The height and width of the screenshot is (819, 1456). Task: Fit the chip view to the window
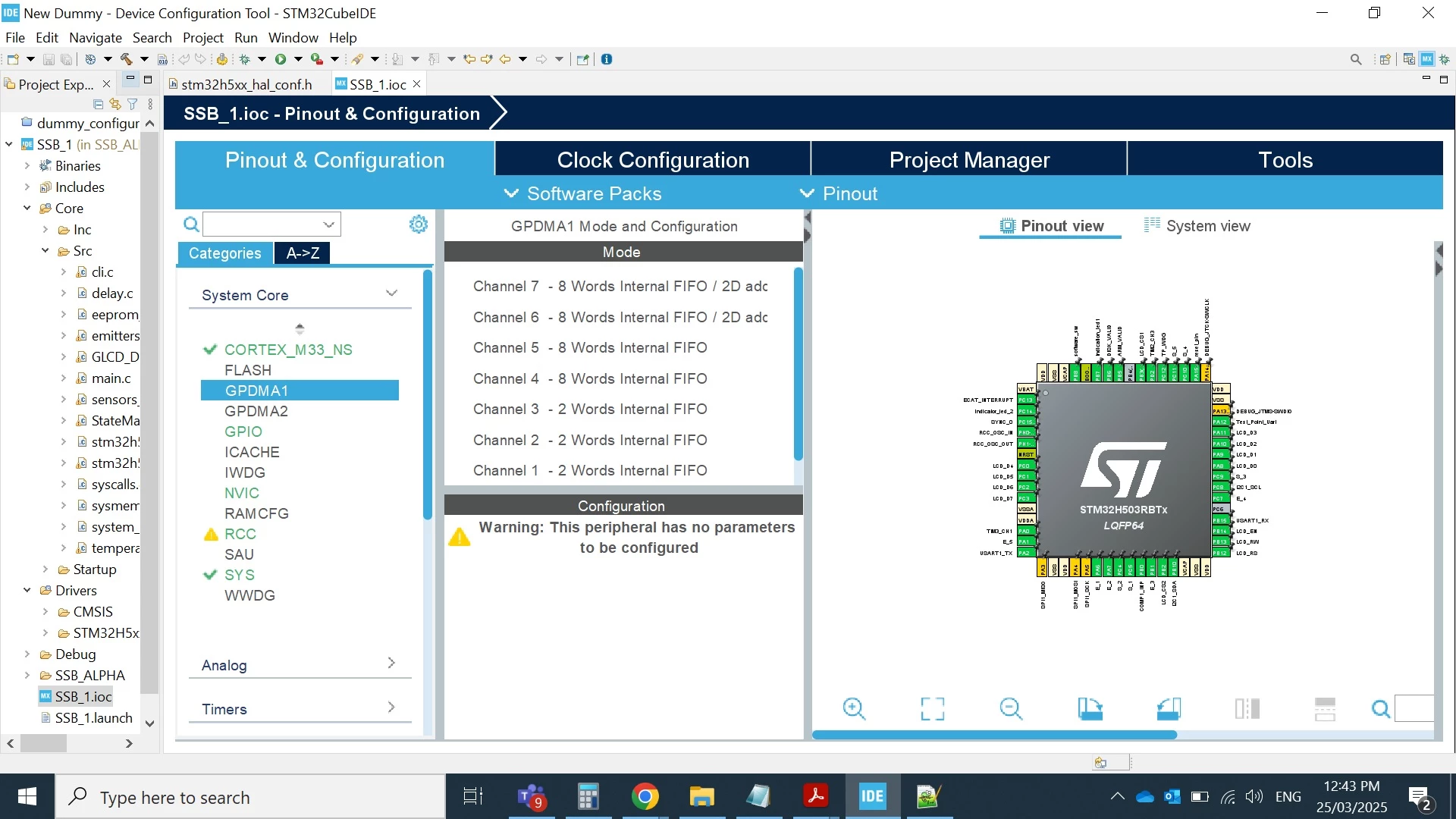pyautogui.click(x=932, y=709)
